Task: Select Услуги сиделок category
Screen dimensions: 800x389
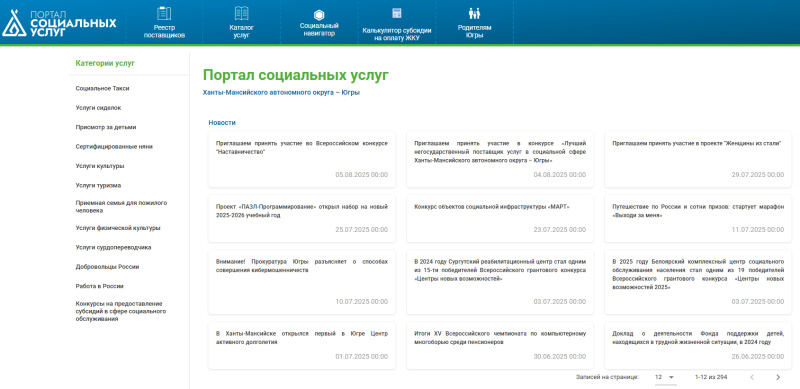Action: [x=98, y=108]
